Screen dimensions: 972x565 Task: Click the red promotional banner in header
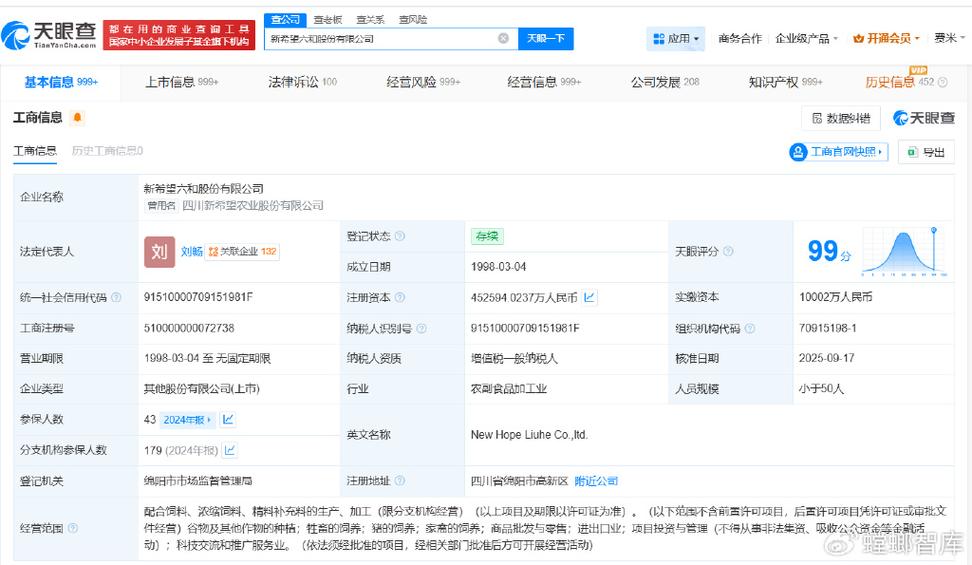(179, 35)
